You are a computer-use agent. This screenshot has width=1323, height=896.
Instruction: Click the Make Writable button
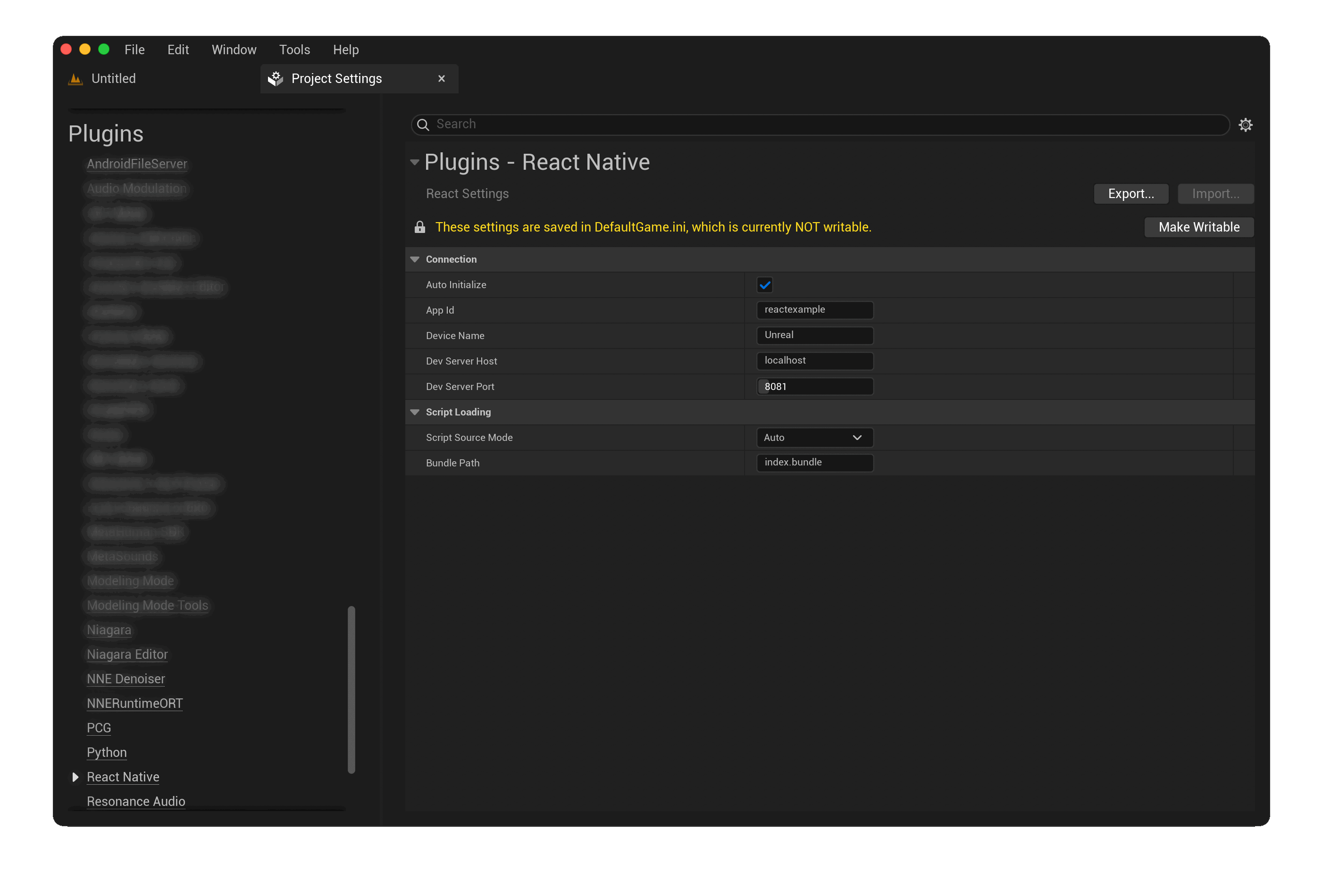pyautogui.click(x=1198, y=227)
